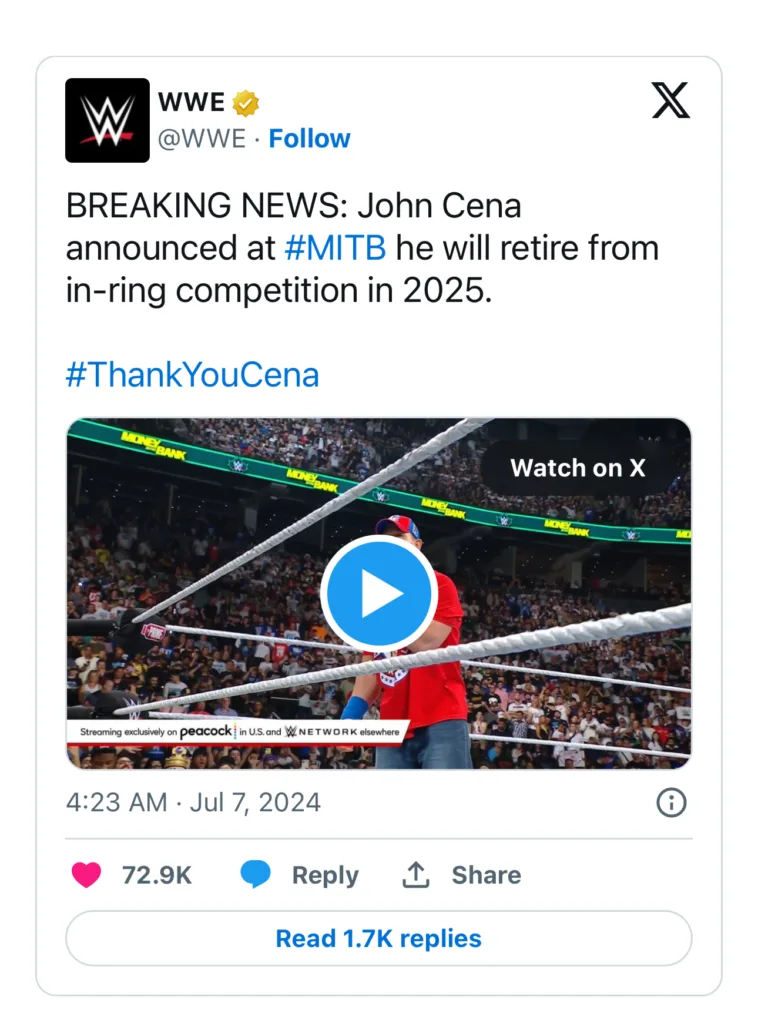
Task: Open the #ThankYouCena hashtag link
Action: (x=192, y=375)
